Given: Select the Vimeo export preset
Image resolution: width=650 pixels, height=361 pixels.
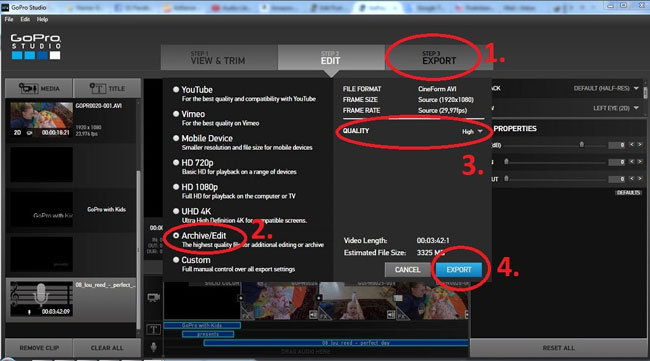Looking at the screenshot, I should point(176,114).
